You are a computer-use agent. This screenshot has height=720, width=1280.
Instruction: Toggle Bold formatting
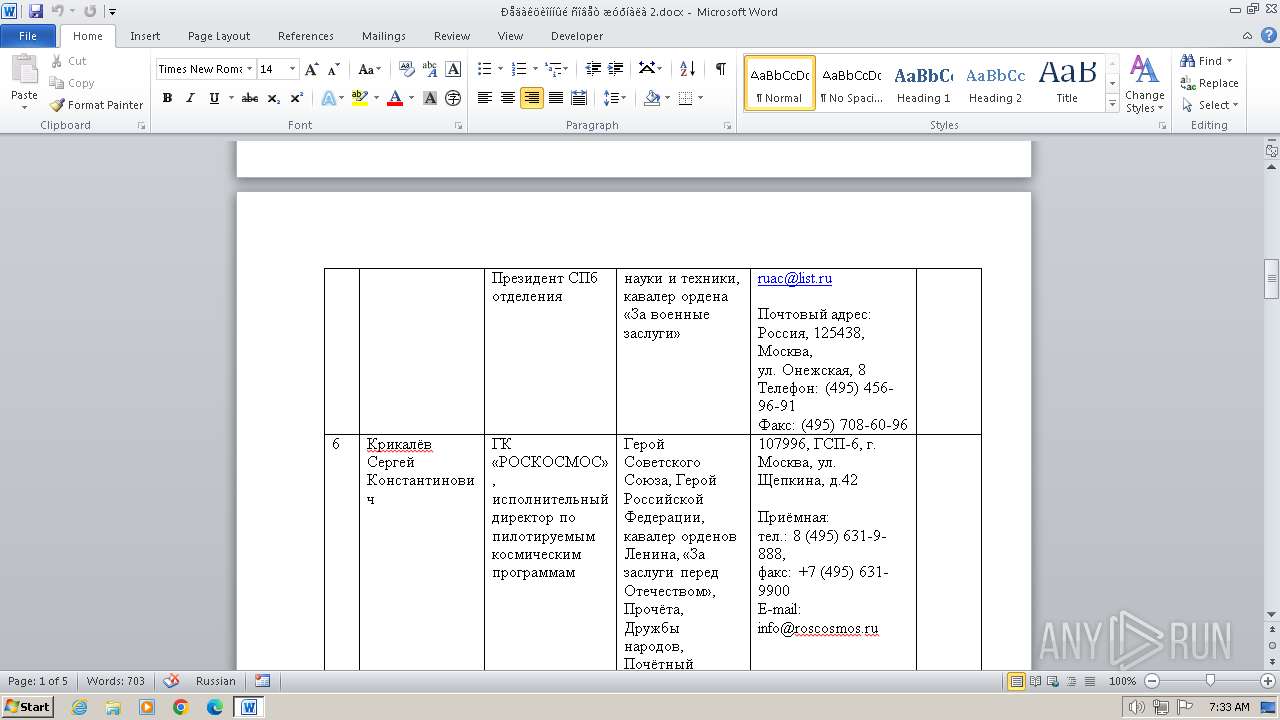[167, 98]
